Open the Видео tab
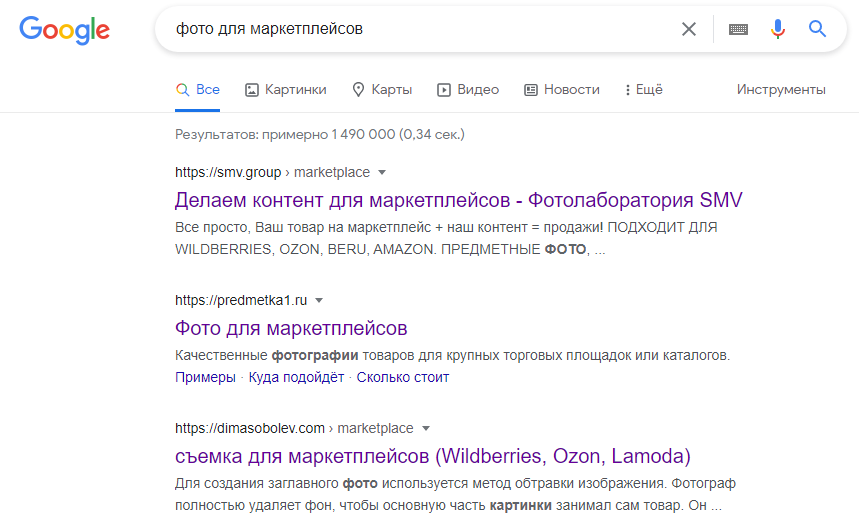 tap(468, 90)
